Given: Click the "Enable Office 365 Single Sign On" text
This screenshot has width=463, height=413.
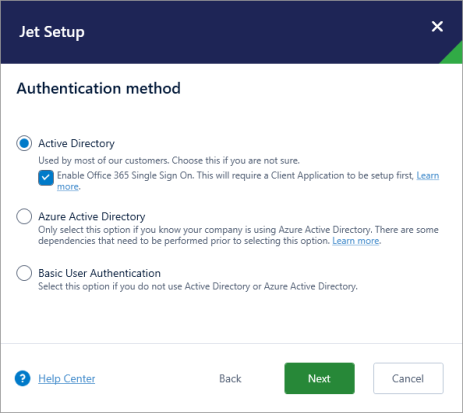Looking at the screenshot, I should [125, 175].
